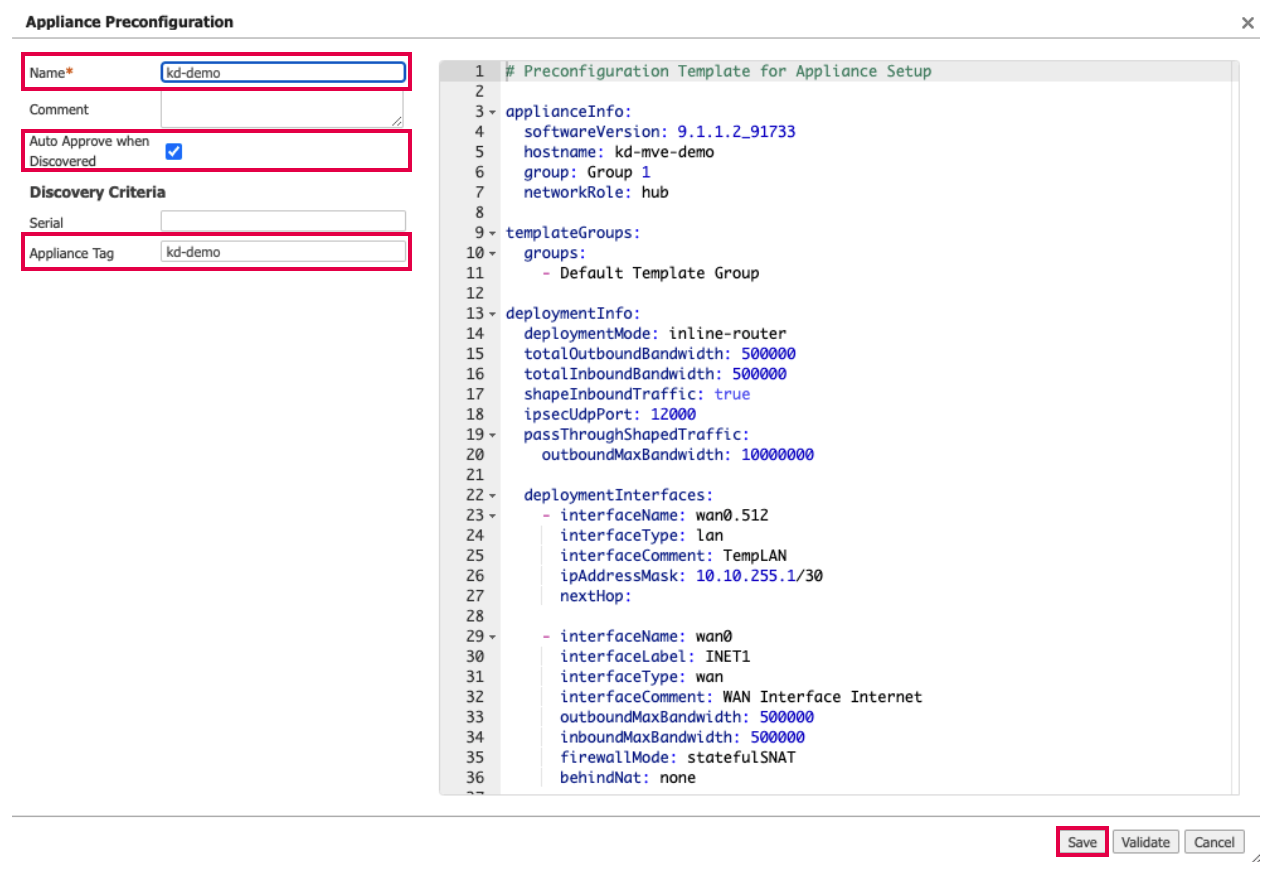Collapse the deploymentInfo section fold arrow

click(493, 314)
